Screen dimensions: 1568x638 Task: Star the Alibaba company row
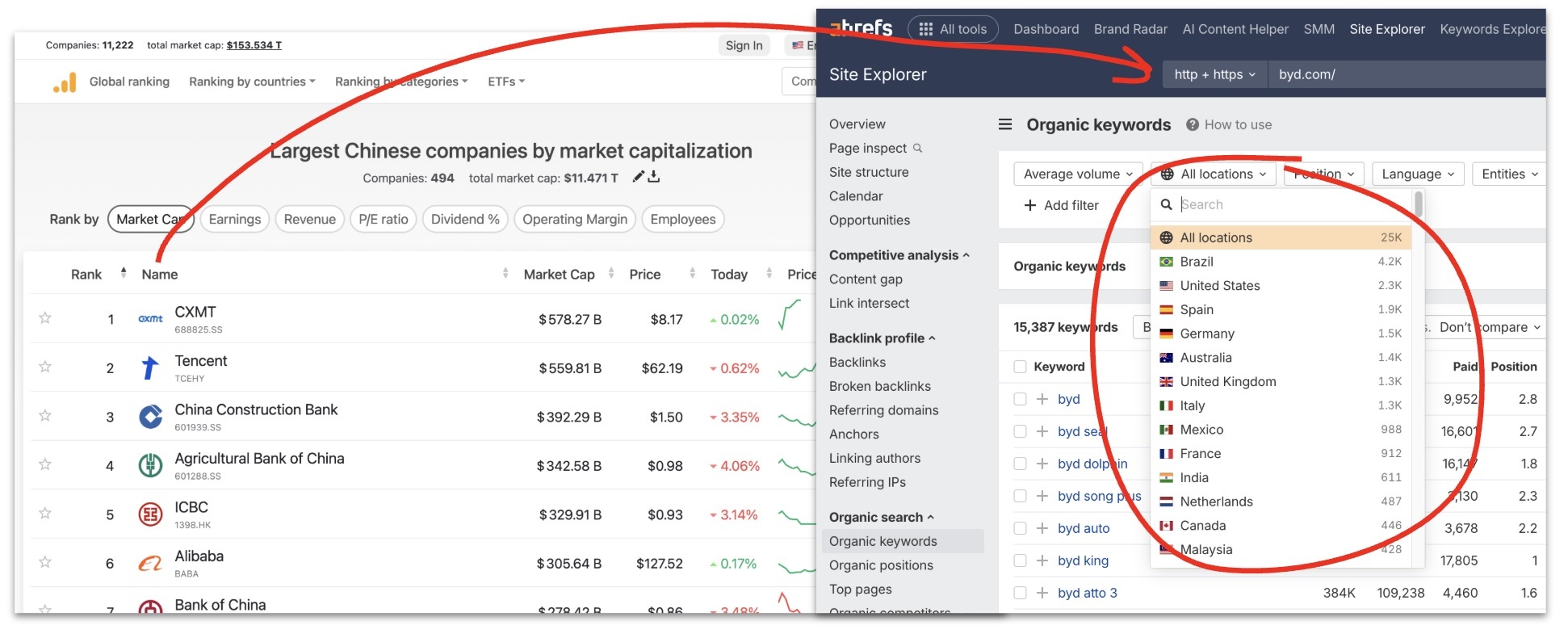click(45, 562)
